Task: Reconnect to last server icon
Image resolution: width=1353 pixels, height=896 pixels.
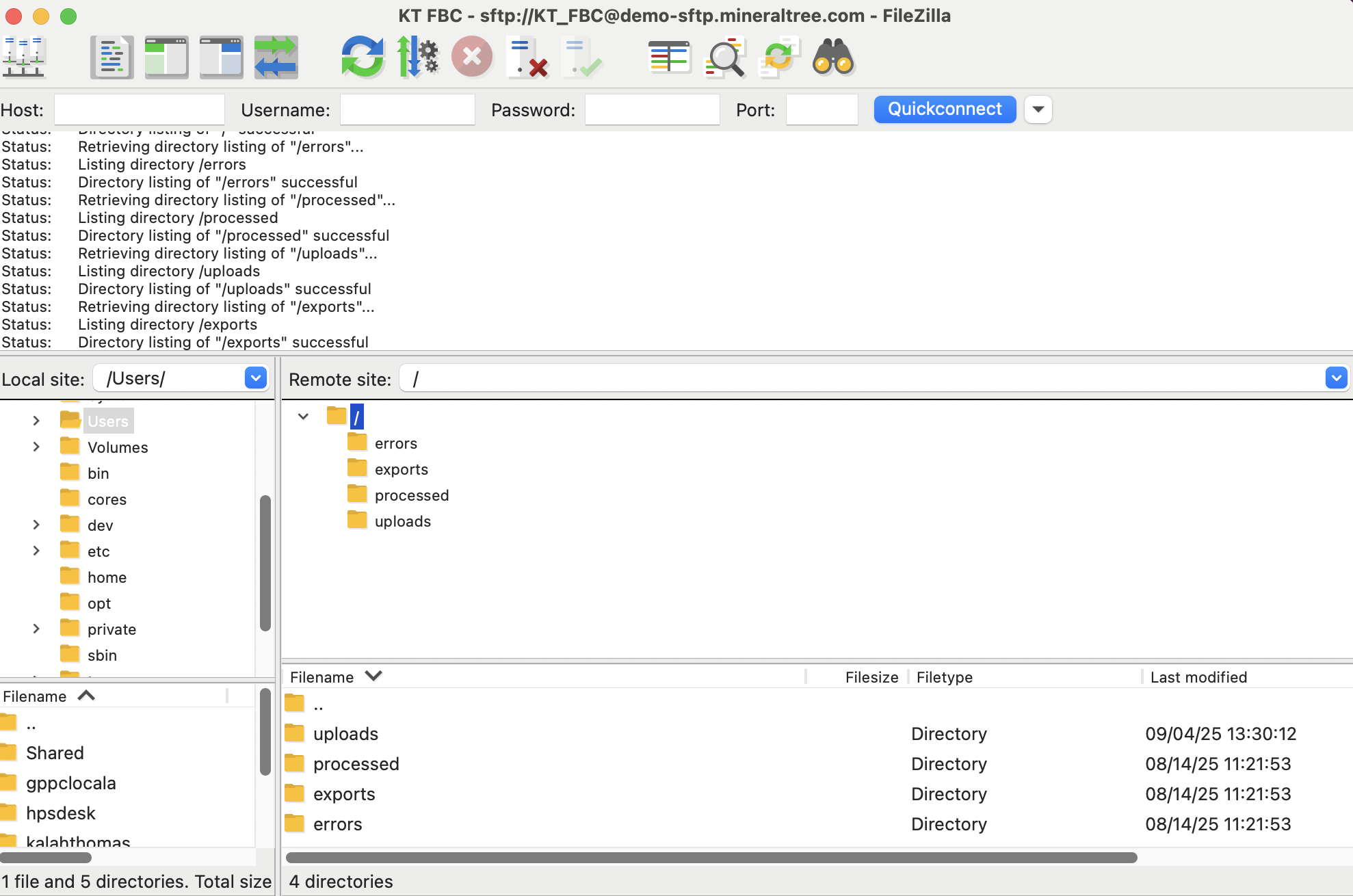Action: click(581, 57)
